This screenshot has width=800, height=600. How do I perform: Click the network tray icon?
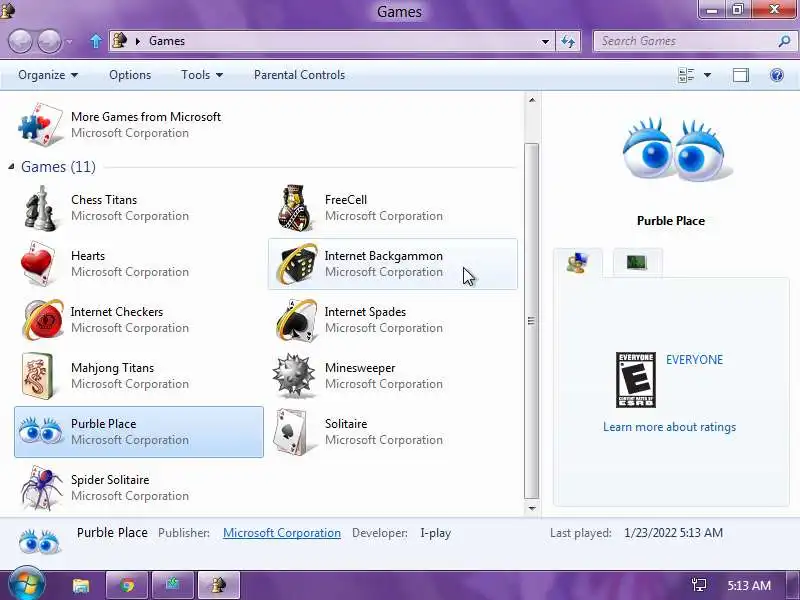698,585
